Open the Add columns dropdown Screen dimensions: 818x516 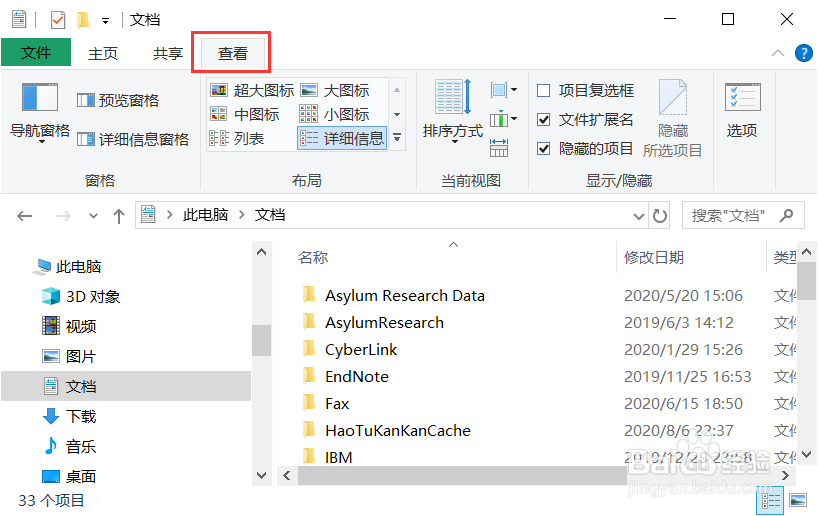click(x=503, y=119)
